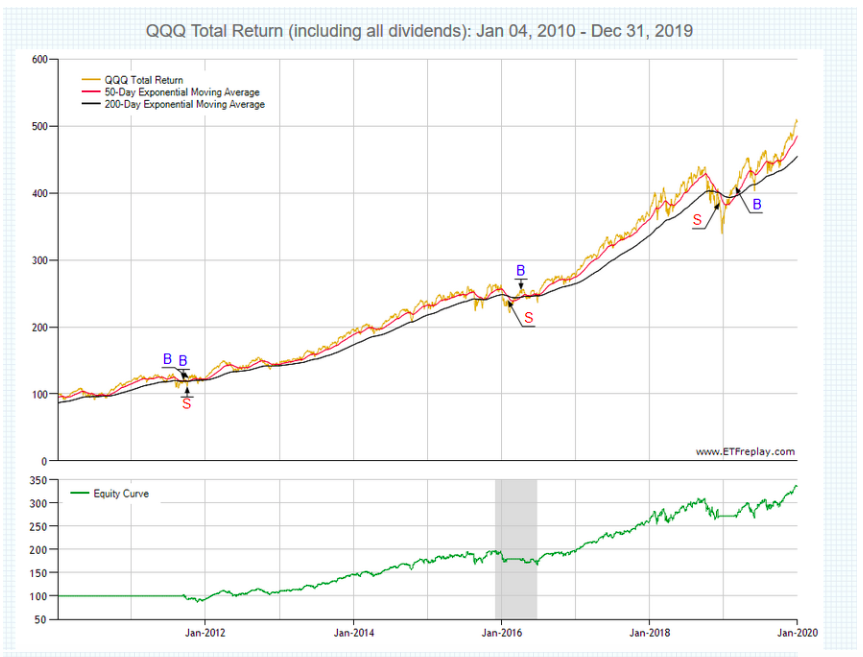Click the 600 y-axis label
This screenshot has width=863, height=657.
coord(40,59)
